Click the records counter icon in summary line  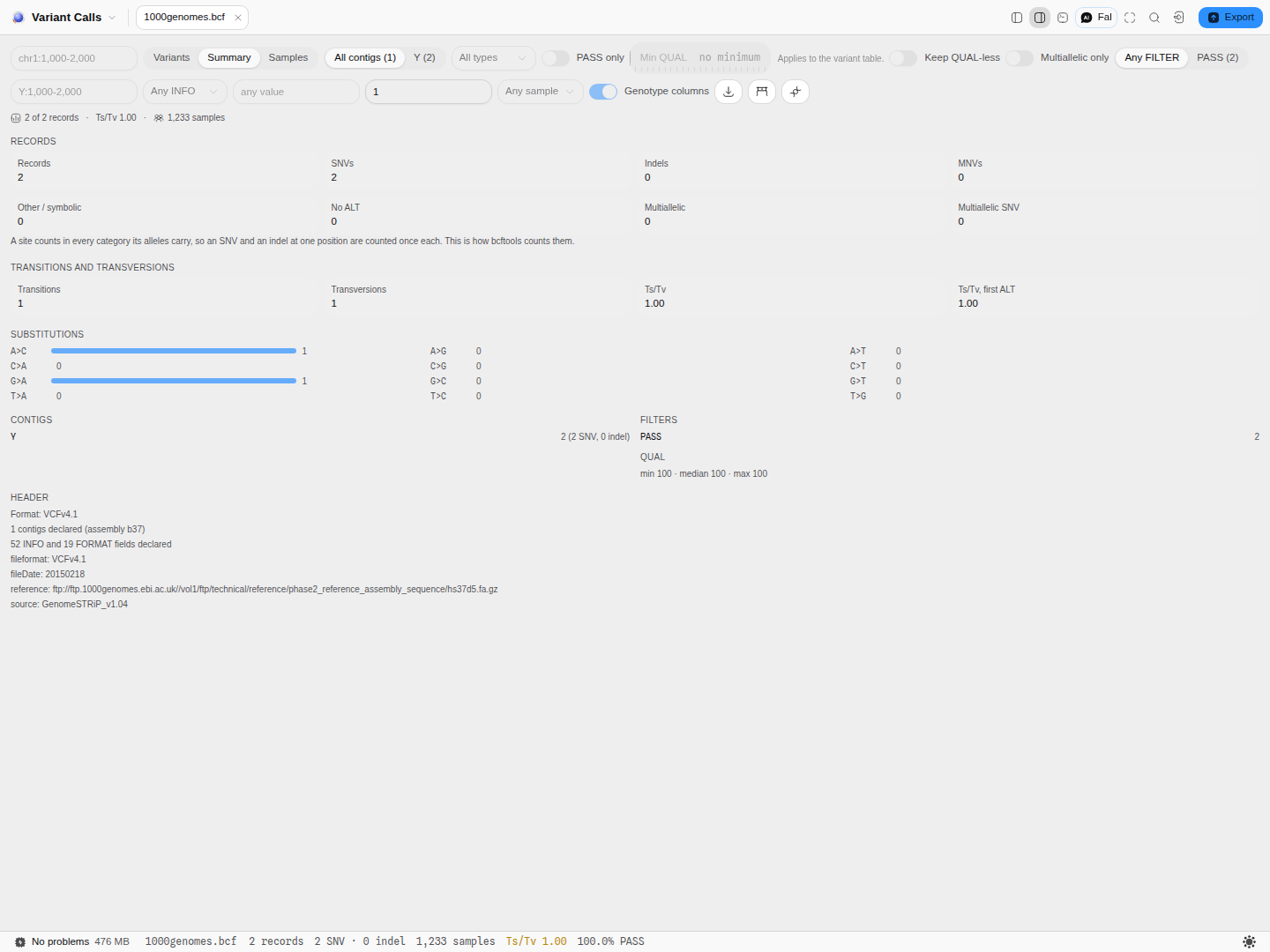[x=16, y=118]
